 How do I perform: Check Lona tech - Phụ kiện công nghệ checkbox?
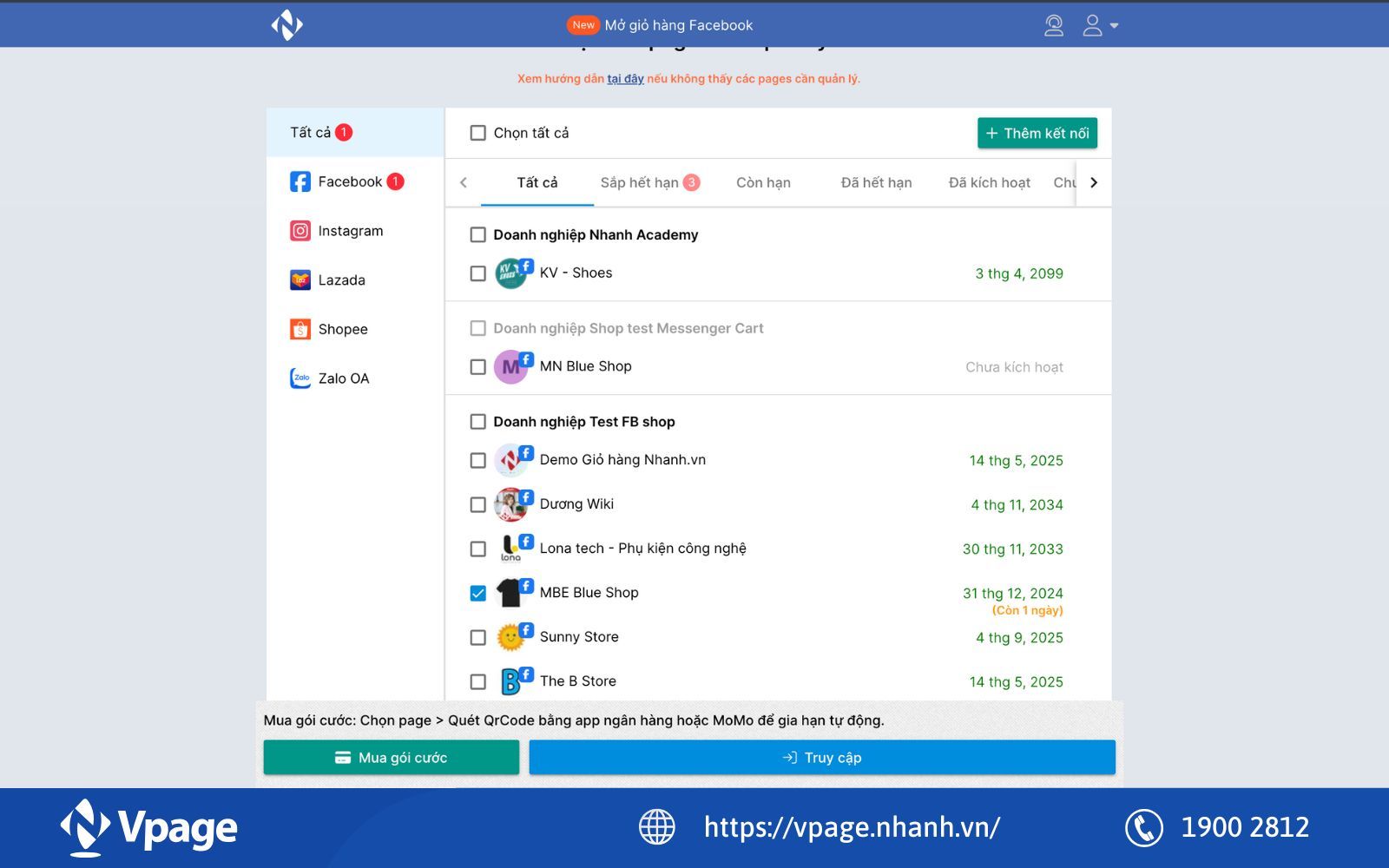pos(477,549)
